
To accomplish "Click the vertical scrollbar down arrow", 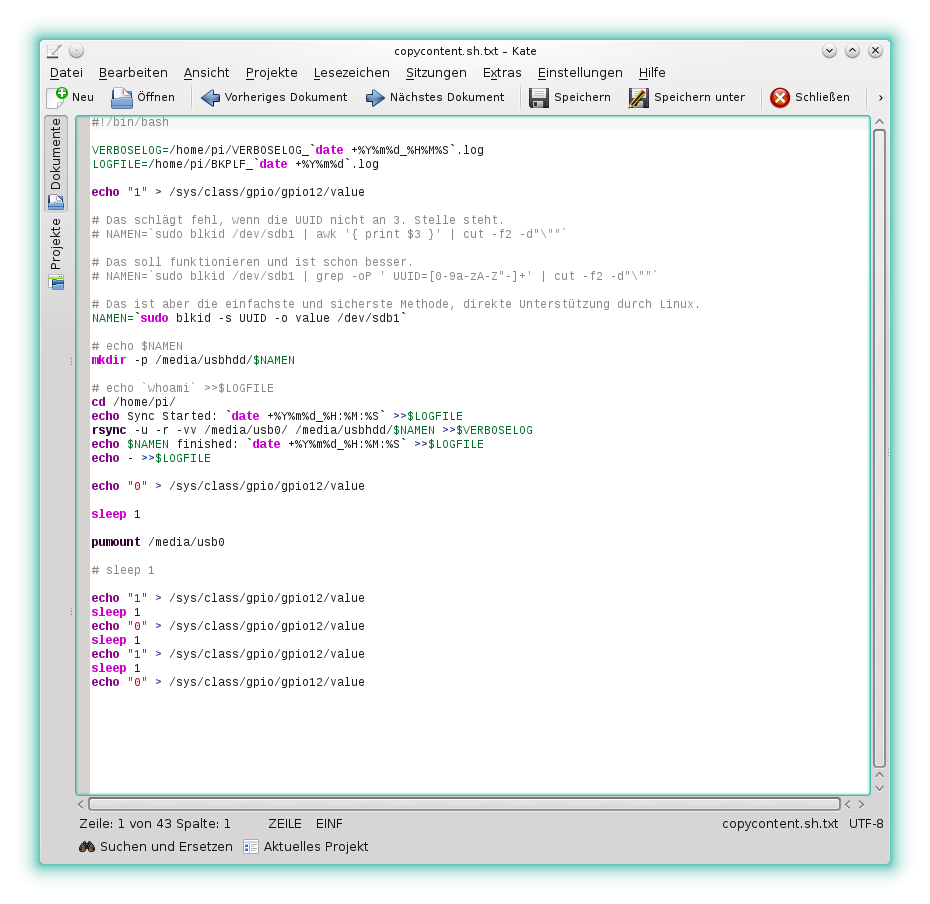I will pos(880,788).
